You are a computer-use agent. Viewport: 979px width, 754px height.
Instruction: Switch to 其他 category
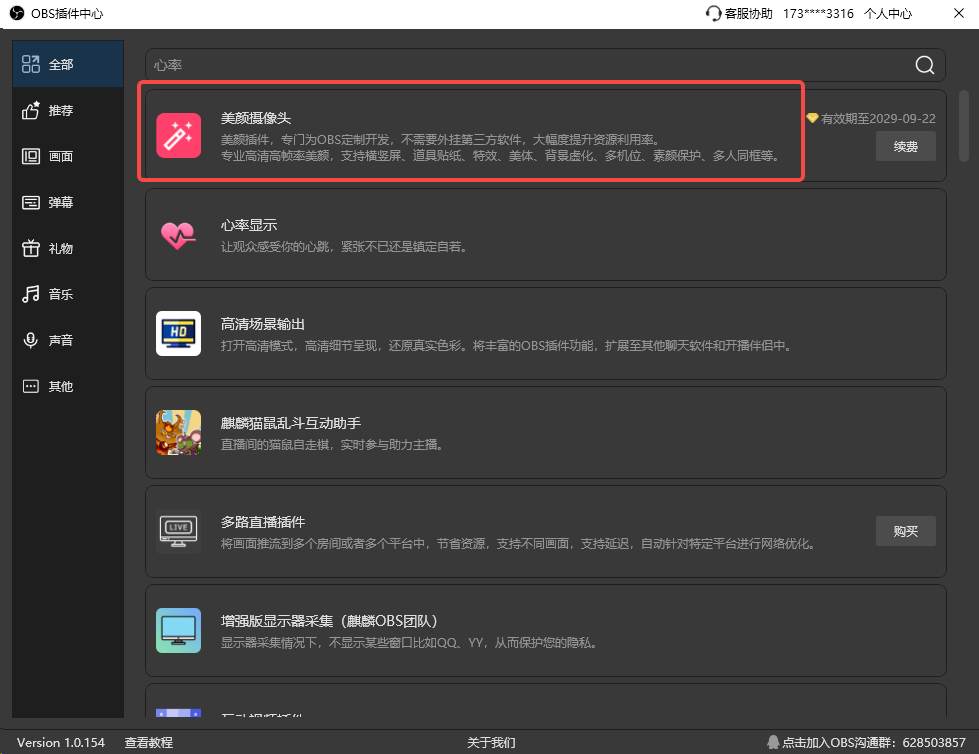[x=68, y=386]
